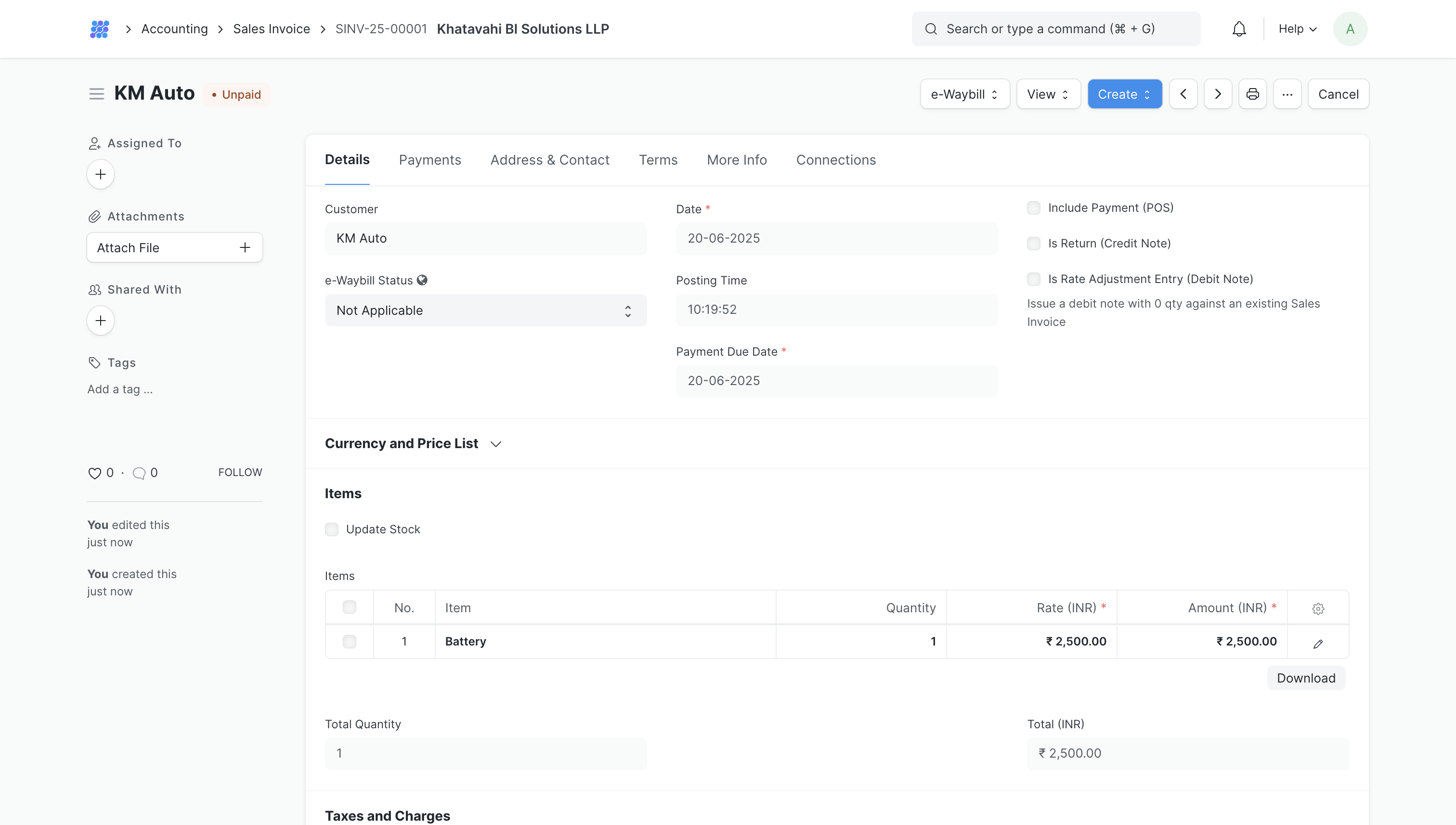1456x825 pixels.
Task: Focus the search command bar
Action: coord(1056,29)
